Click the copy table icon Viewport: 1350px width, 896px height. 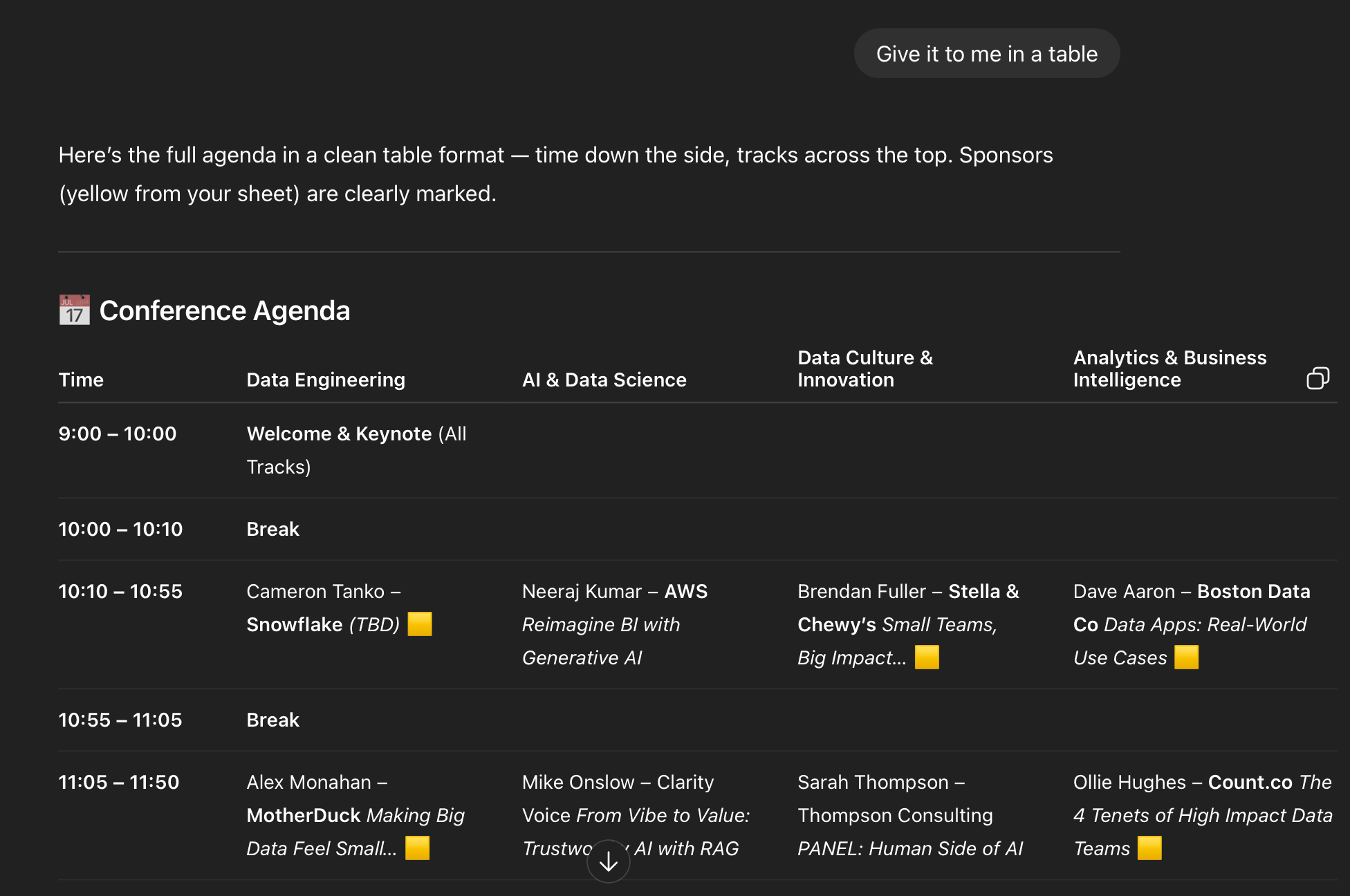click(1317, 379)
